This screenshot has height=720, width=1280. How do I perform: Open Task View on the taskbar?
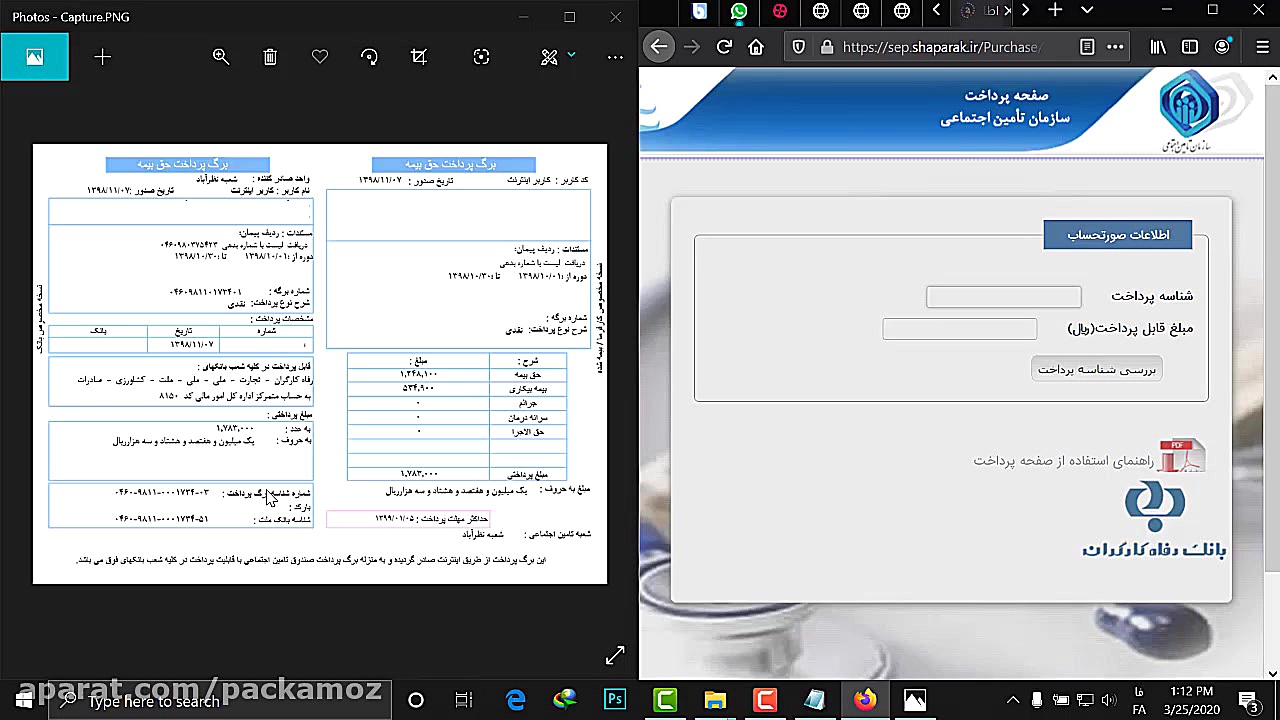coord(464,700)
